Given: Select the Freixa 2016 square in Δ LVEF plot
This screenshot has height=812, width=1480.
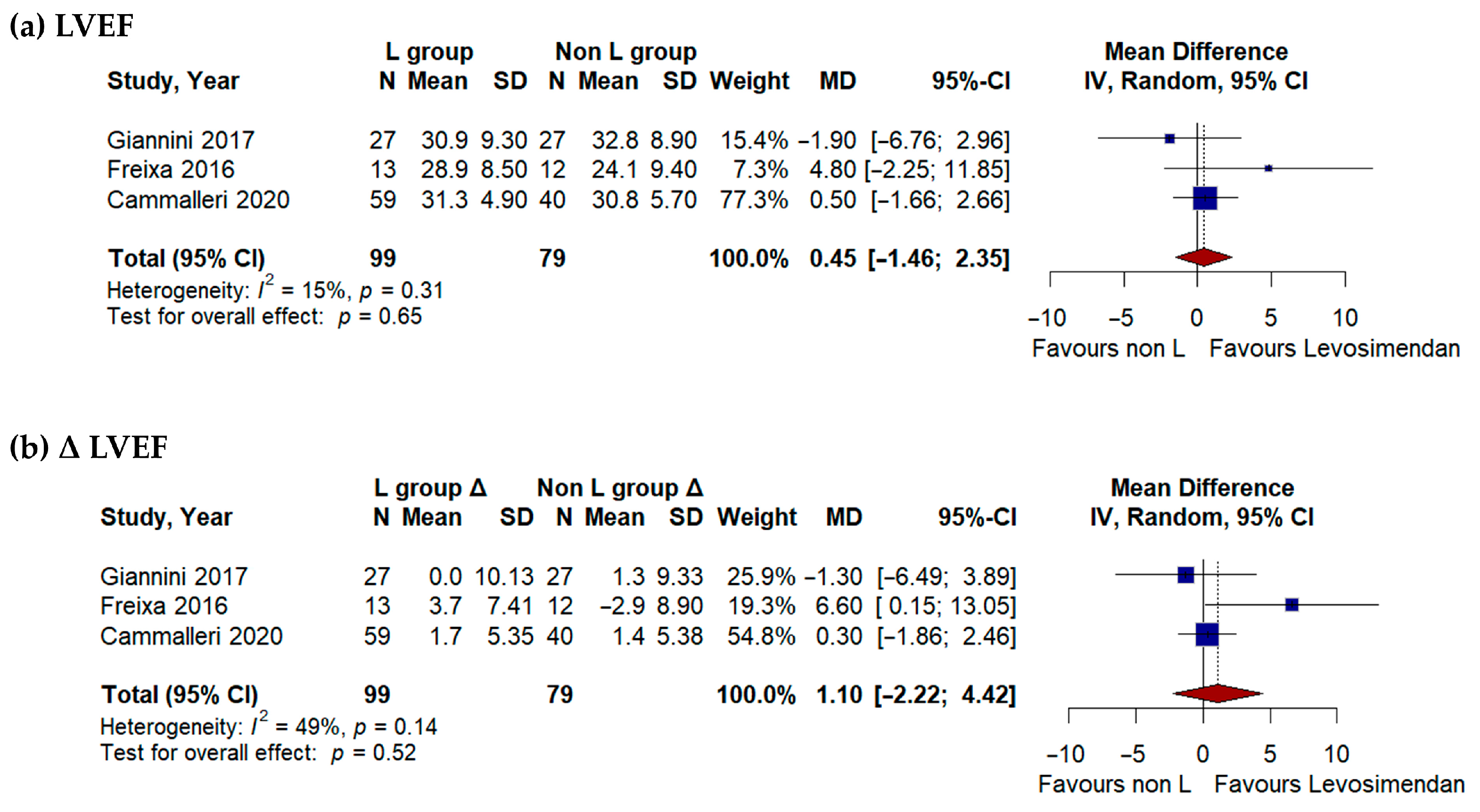Looking at the screenshot, I should (1292, 605).
